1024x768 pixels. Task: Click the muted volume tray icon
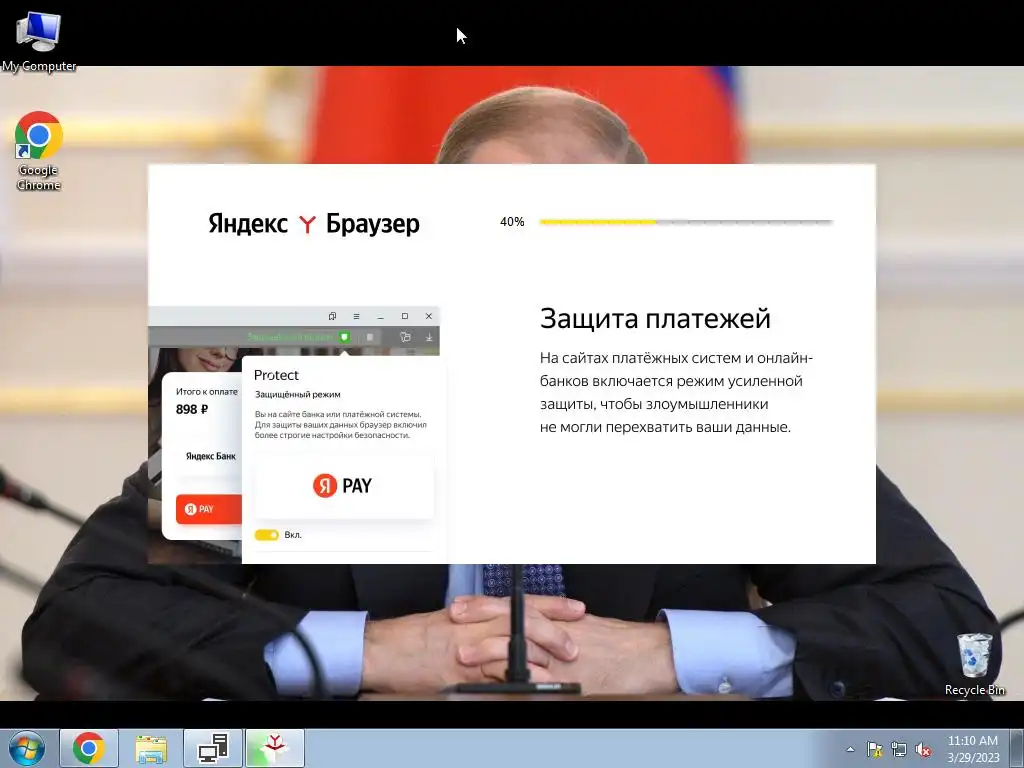[x=923, y=749]
